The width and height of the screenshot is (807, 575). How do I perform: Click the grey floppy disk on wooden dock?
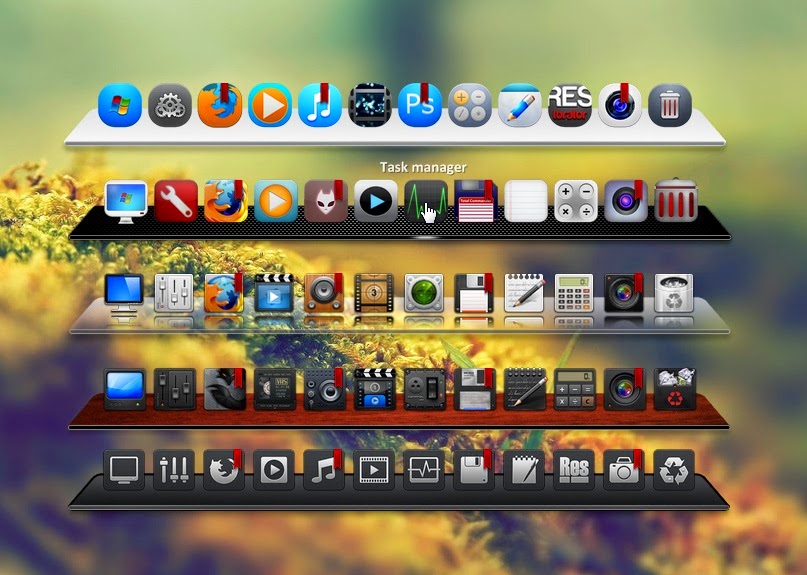click(475, 389)
